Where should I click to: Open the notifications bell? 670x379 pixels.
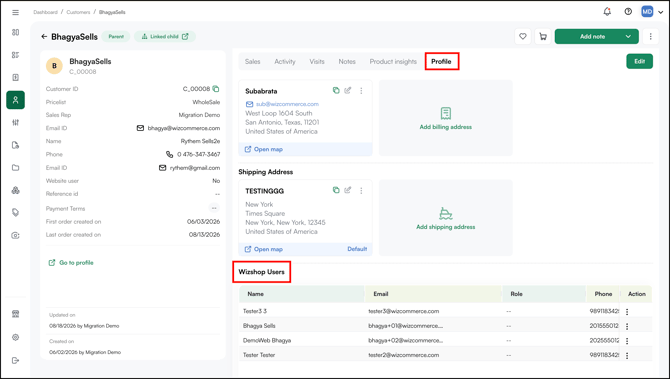(x=607, y=12)
